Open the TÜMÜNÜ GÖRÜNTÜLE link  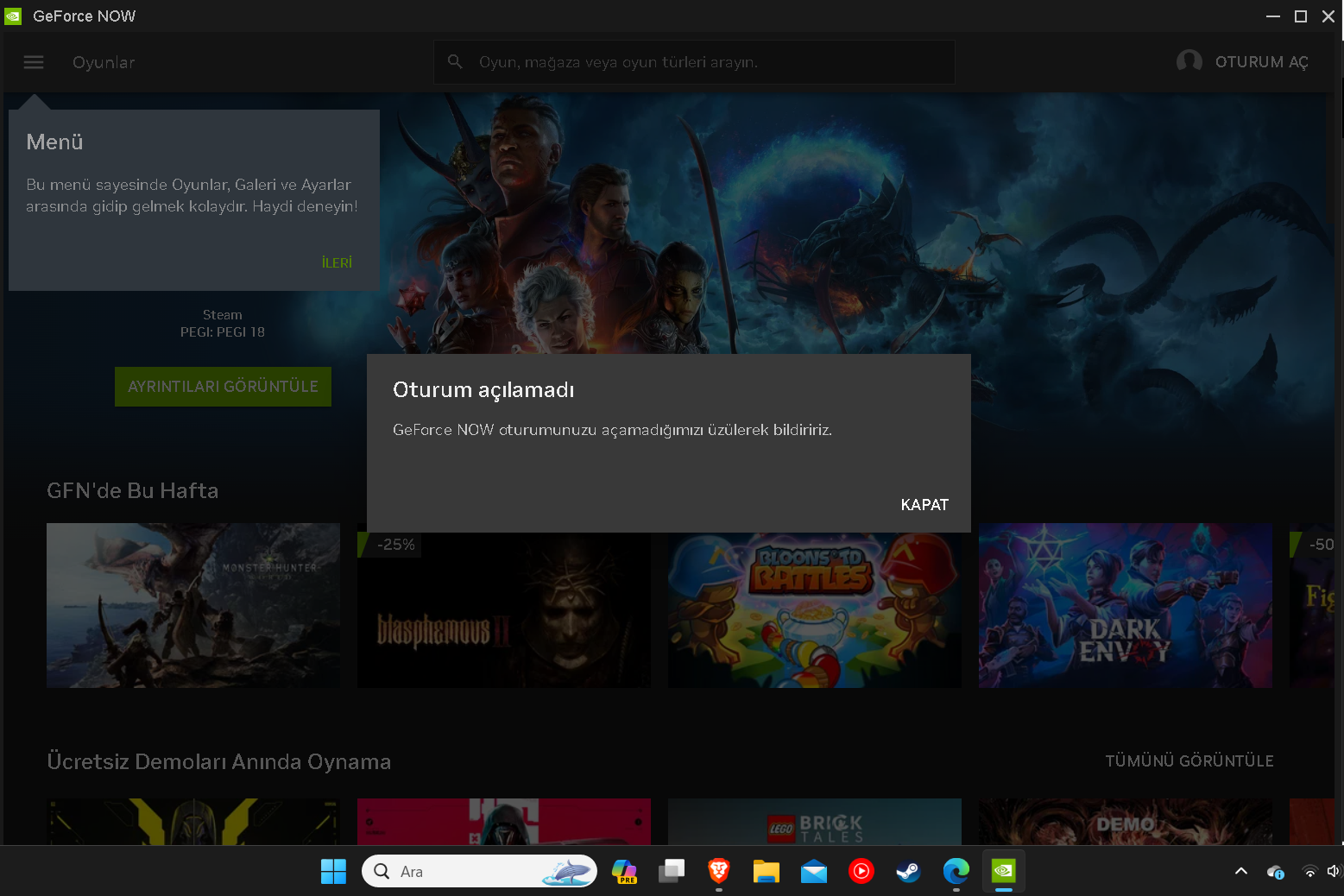(1189, 760)
